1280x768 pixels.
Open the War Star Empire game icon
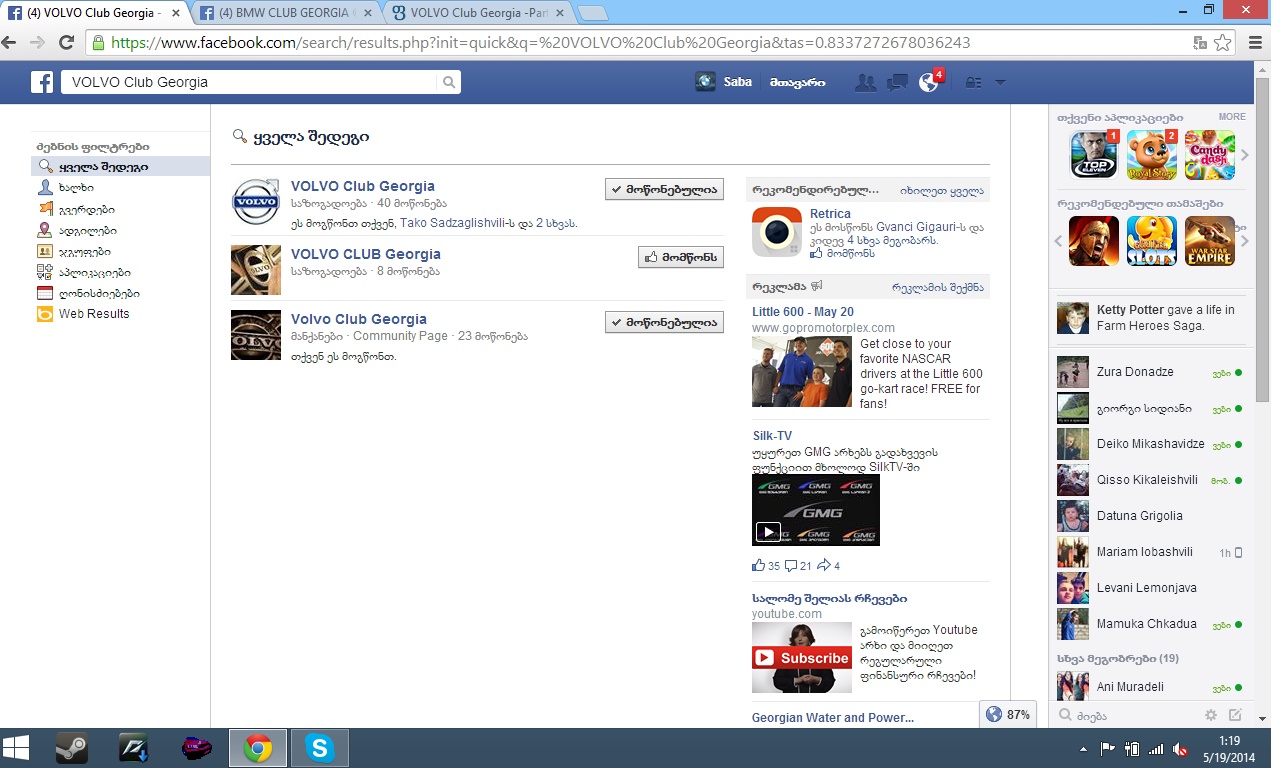tap(1209, 241)
